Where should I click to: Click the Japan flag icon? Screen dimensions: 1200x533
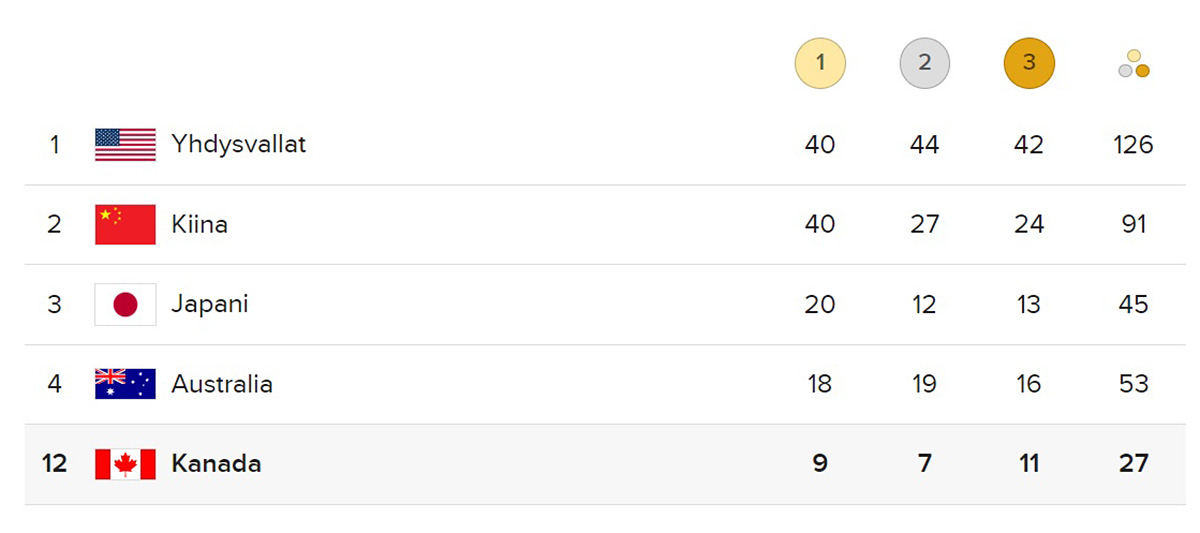click(125, 304)
